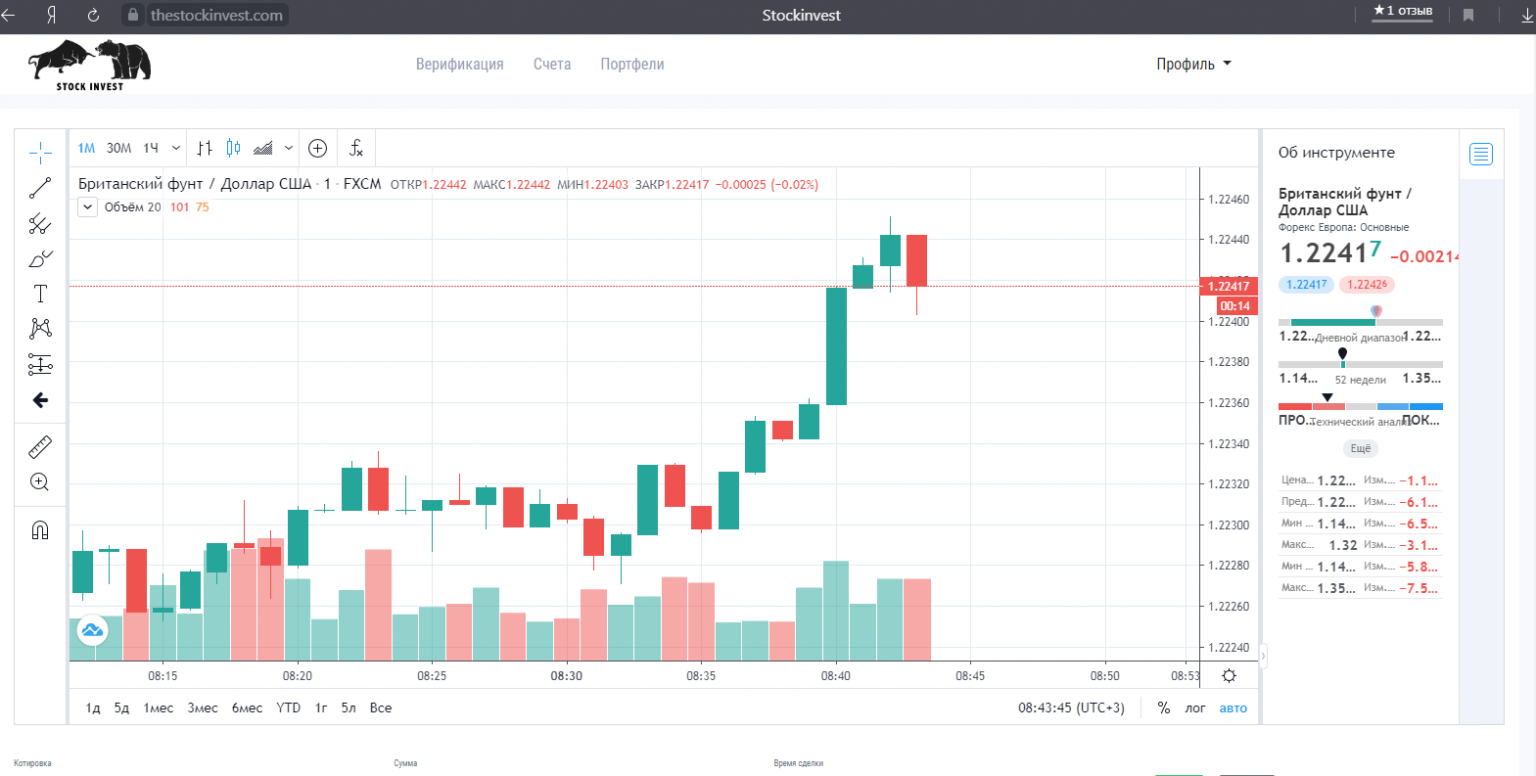This screenshot has width=1536, height=776.
Task: Collapse the volume indicator legend
Action: point(87,207)
